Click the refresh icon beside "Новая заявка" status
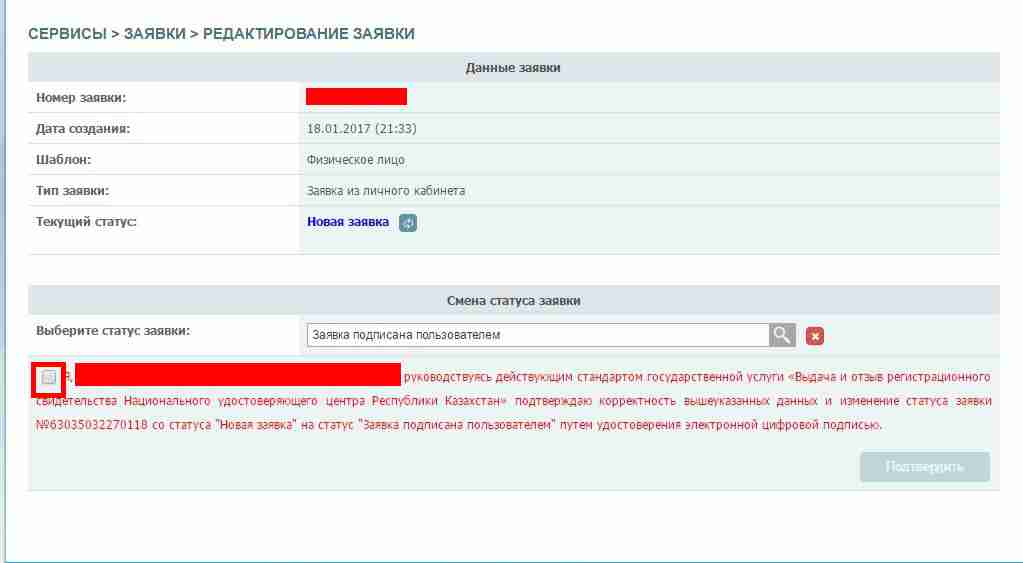Image resolution: width=1023 pixels, height=563 pixels. [x=407, y=223]
